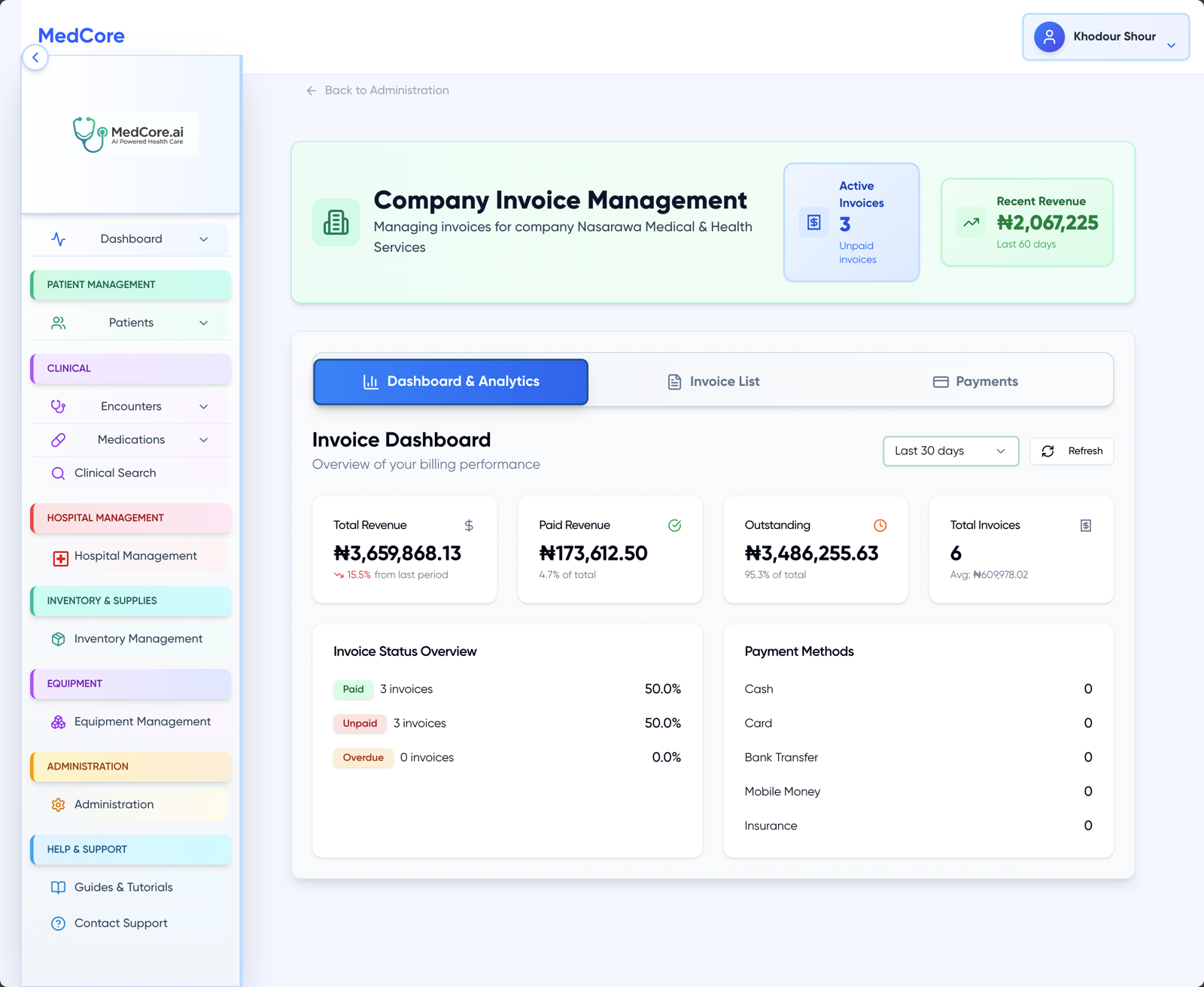Screen dimensions: 1204x987
Task: Click the MedCore logo link
Action: (x=81, y=35)
